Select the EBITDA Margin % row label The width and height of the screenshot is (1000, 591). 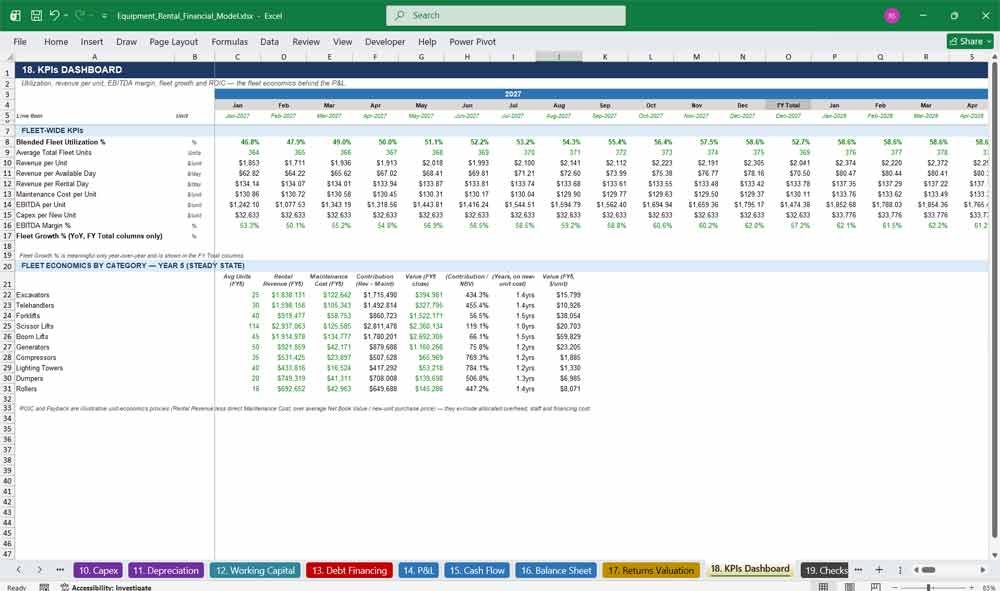(43, 226)
